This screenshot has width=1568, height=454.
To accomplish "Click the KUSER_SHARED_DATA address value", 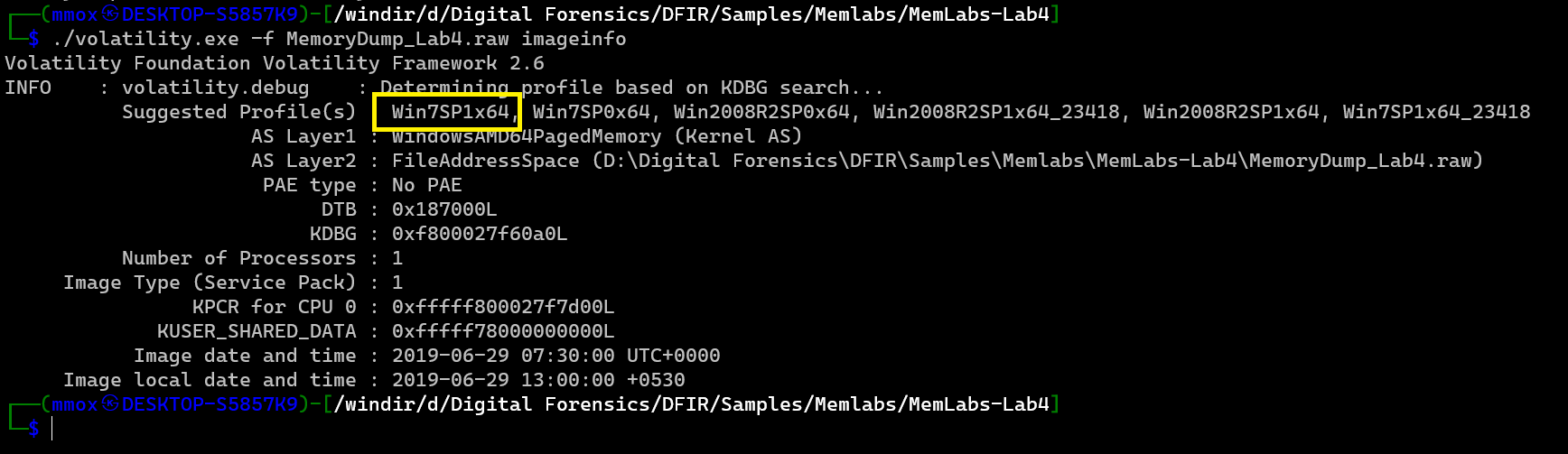I will point(502,331).
